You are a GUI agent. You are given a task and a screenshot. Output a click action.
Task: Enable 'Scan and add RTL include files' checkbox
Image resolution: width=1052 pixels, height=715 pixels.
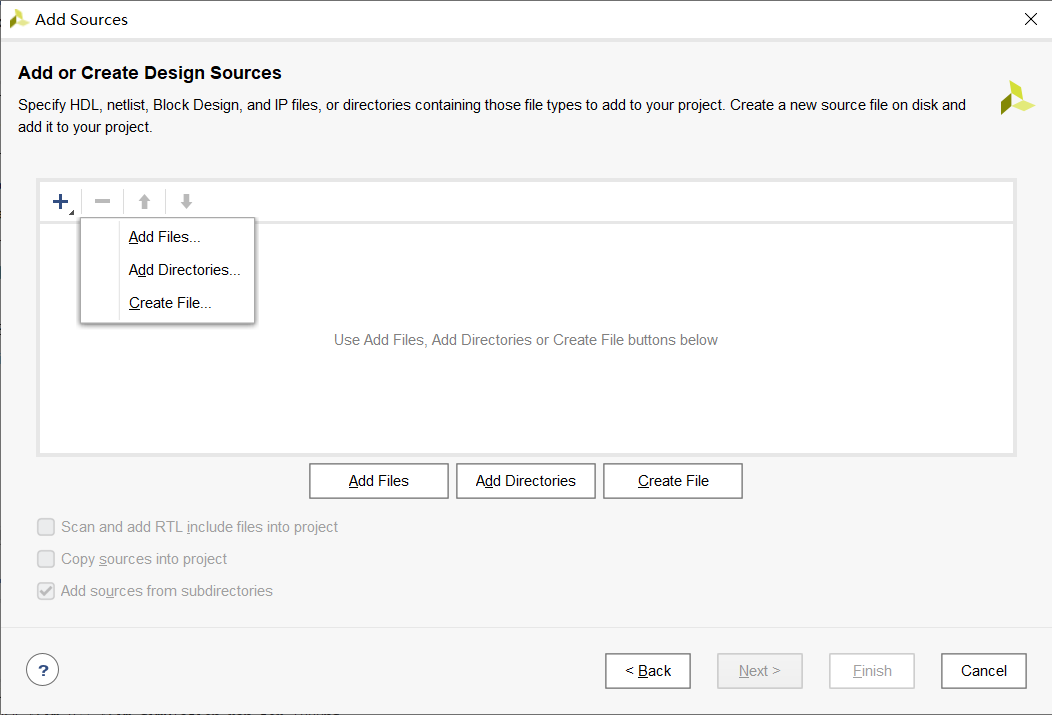46,527
